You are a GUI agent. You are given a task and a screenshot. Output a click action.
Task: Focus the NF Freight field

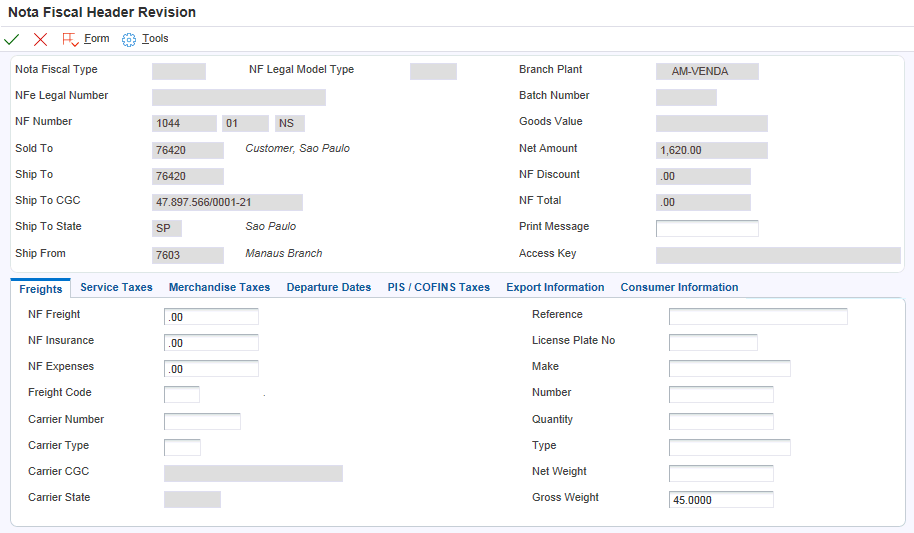(x=211, y=316)
